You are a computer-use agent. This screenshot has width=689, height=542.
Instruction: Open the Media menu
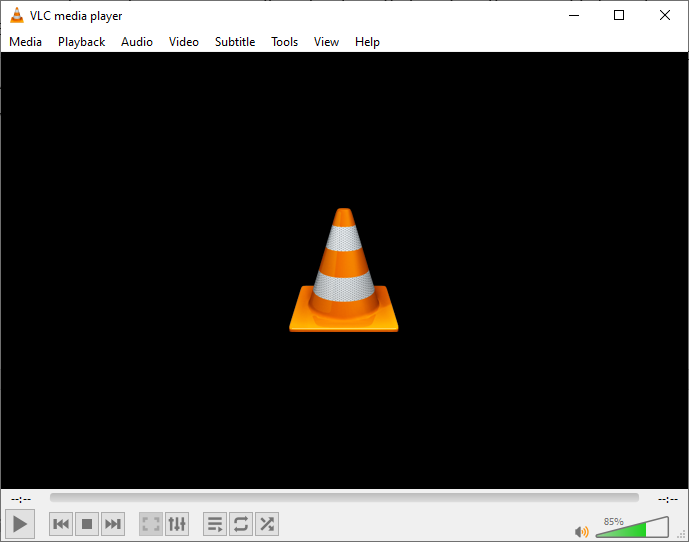pos(25,42)
